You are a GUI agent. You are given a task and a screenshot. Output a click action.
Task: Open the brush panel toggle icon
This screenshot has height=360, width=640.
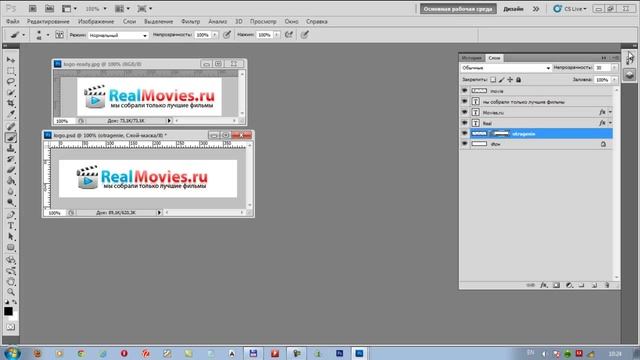pyautogui.click(x=59, y=35)
